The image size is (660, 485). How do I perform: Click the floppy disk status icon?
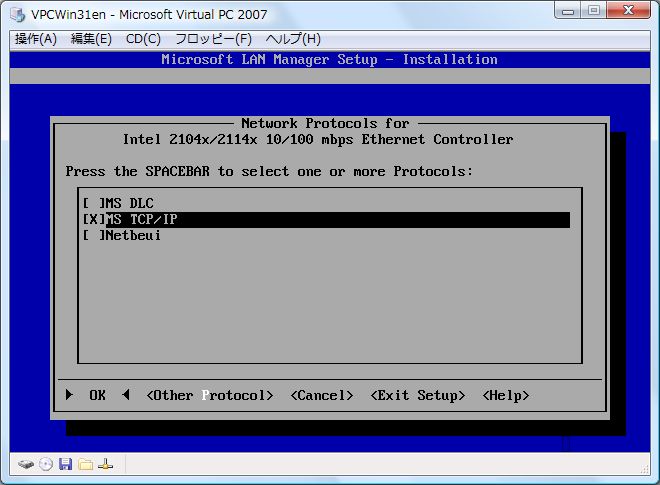65,464
